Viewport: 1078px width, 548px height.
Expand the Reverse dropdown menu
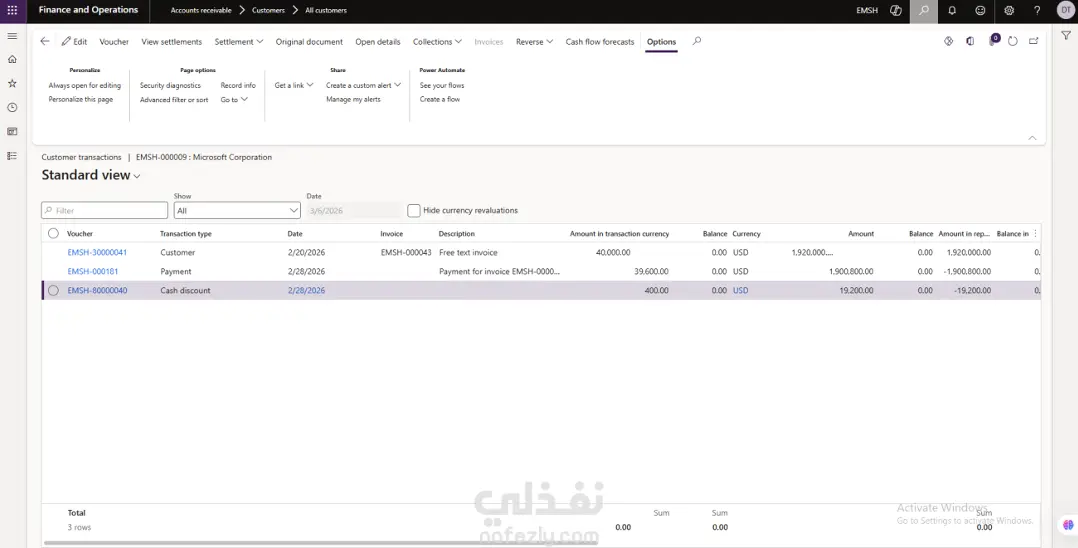(535, 41)
